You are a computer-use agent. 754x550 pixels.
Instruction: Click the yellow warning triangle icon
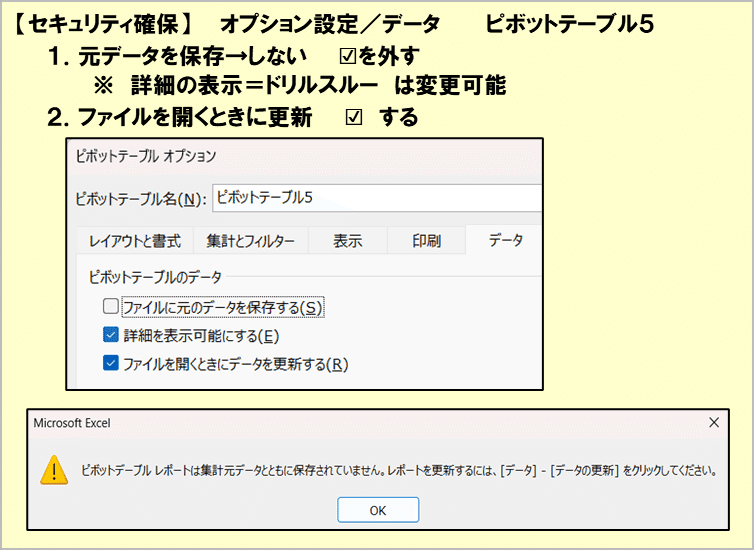pos(54,470)
